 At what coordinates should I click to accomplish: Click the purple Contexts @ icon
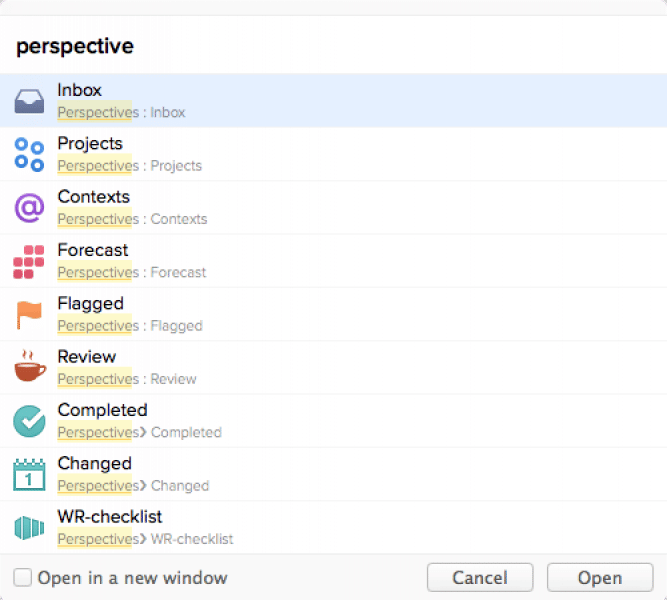click(29, 208)
